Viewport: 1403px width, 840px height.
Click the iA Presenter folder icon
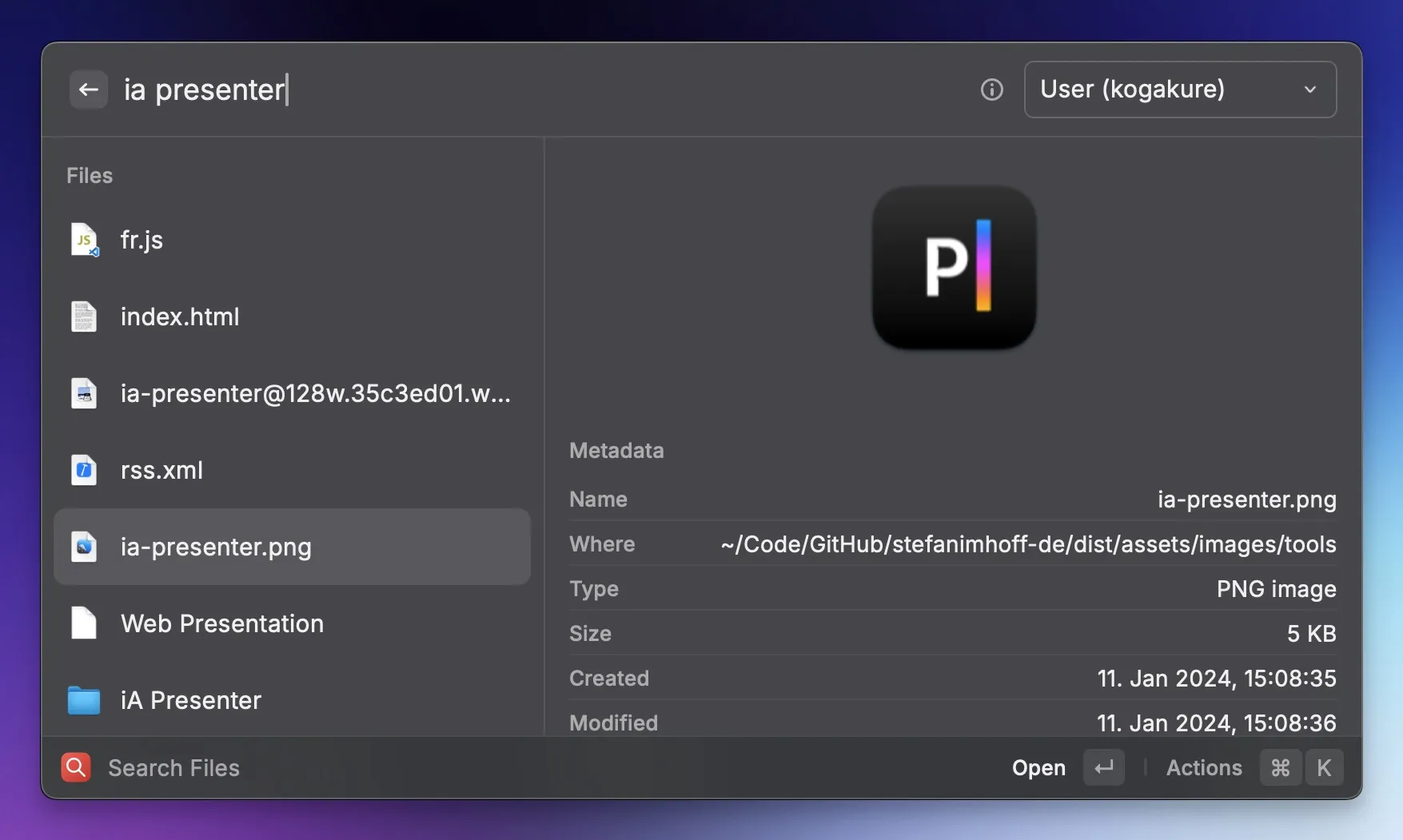(x=84, y=700)
